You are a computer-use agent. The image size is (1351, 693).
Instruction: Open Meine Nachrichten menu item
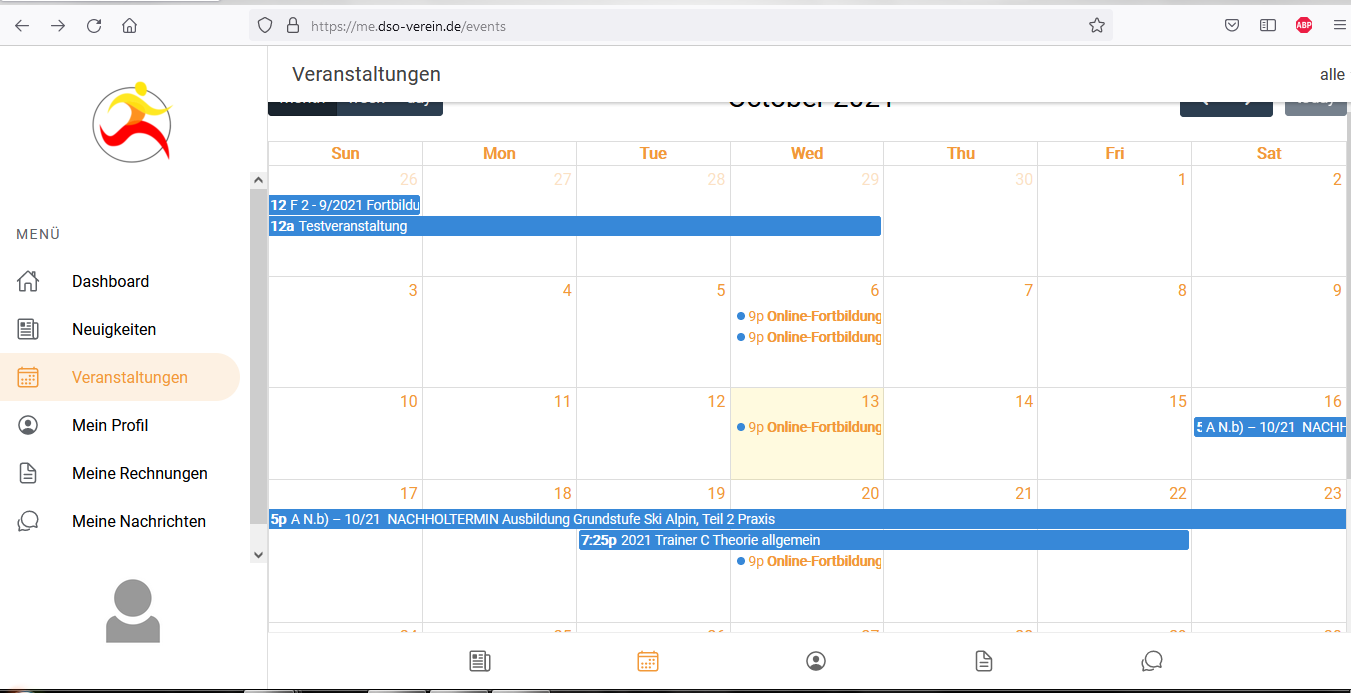pos(120,521)
